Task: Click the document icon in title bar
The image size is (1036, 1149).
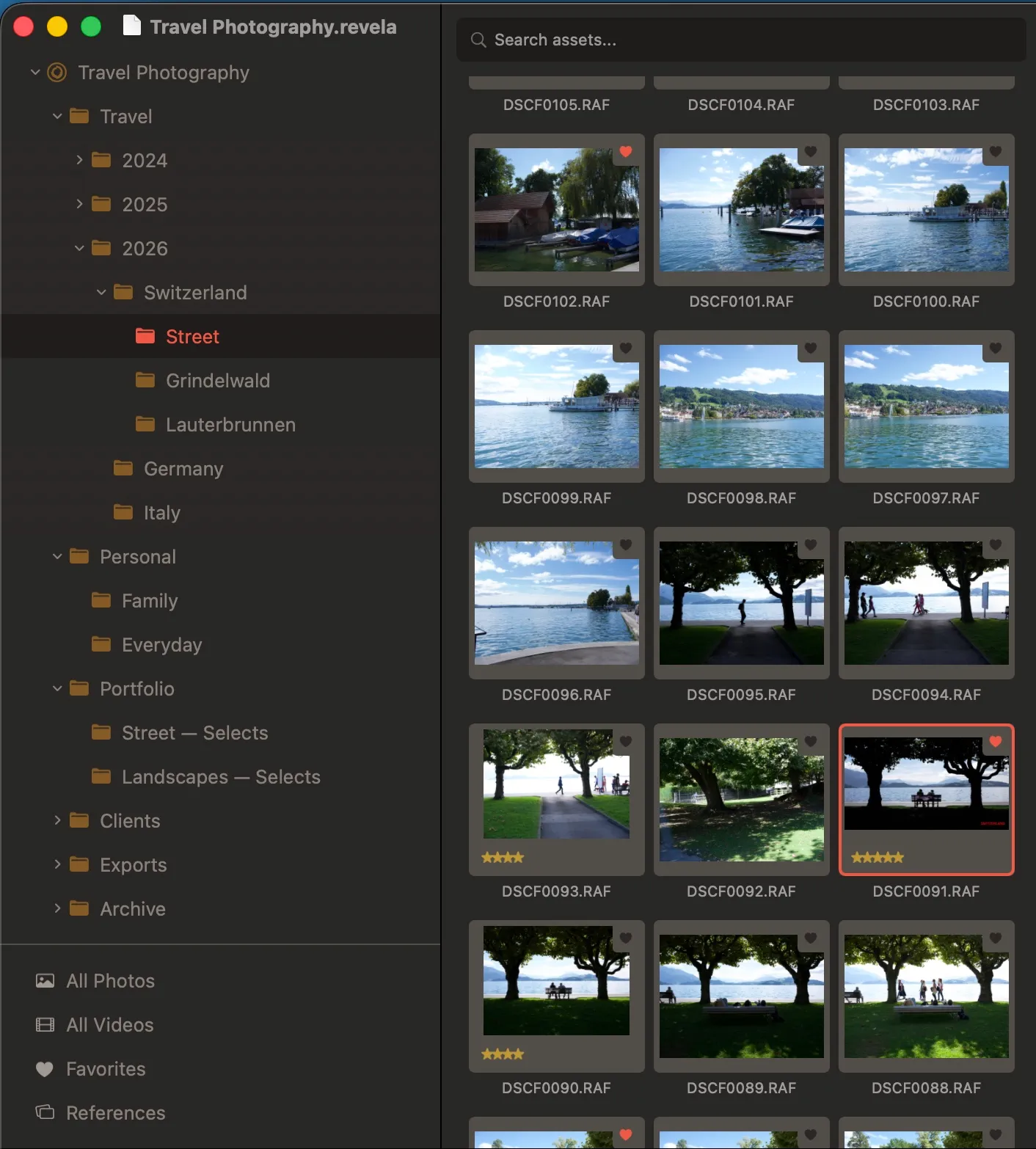Action: [x=131, y=26]
